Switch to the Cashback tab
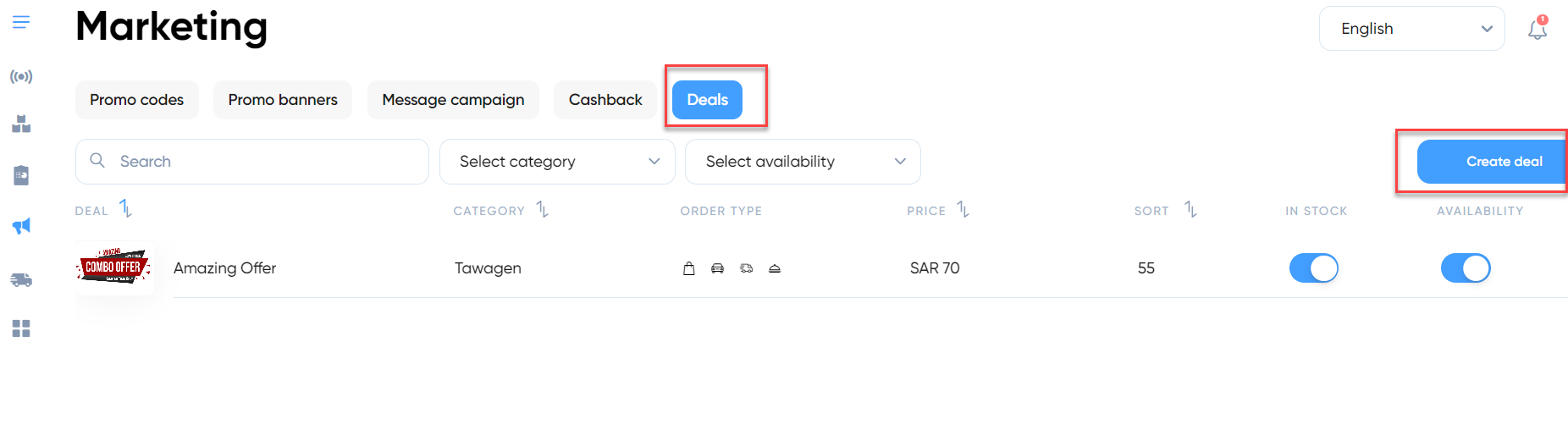The width and height of the screenshot is (1568, 430). click(x=605, y=100)
